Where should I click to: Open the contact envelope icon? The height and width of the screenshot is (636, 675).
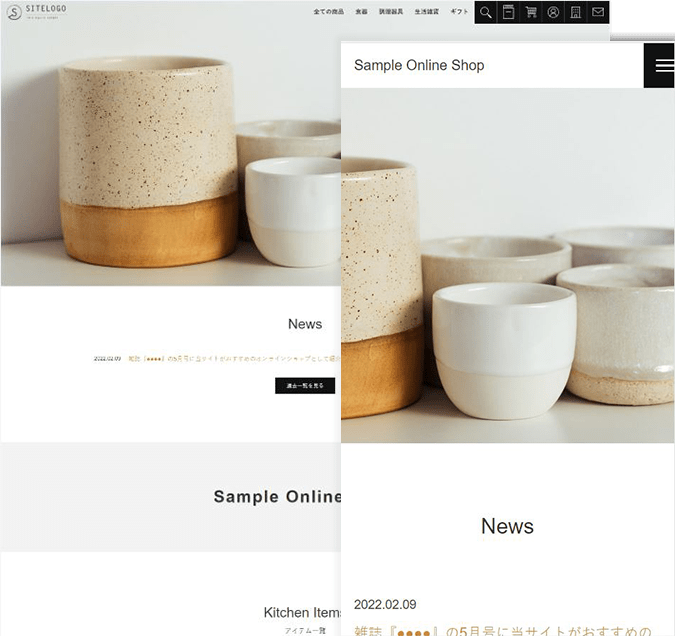coord(598,12)
